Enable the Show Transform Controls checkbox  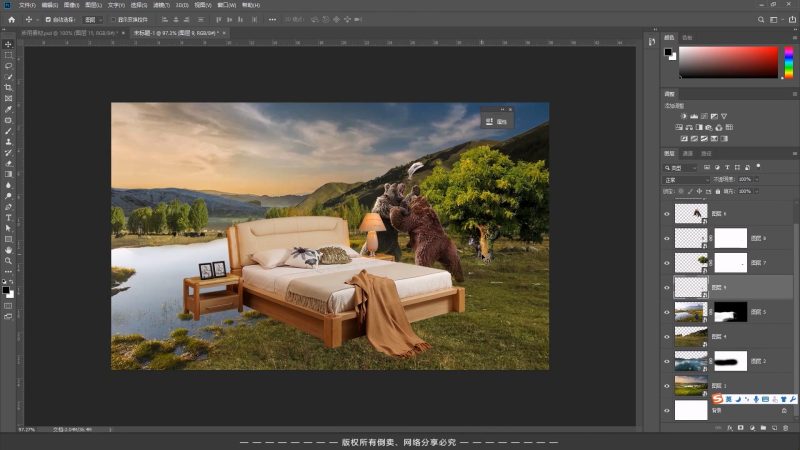point(110,19)
